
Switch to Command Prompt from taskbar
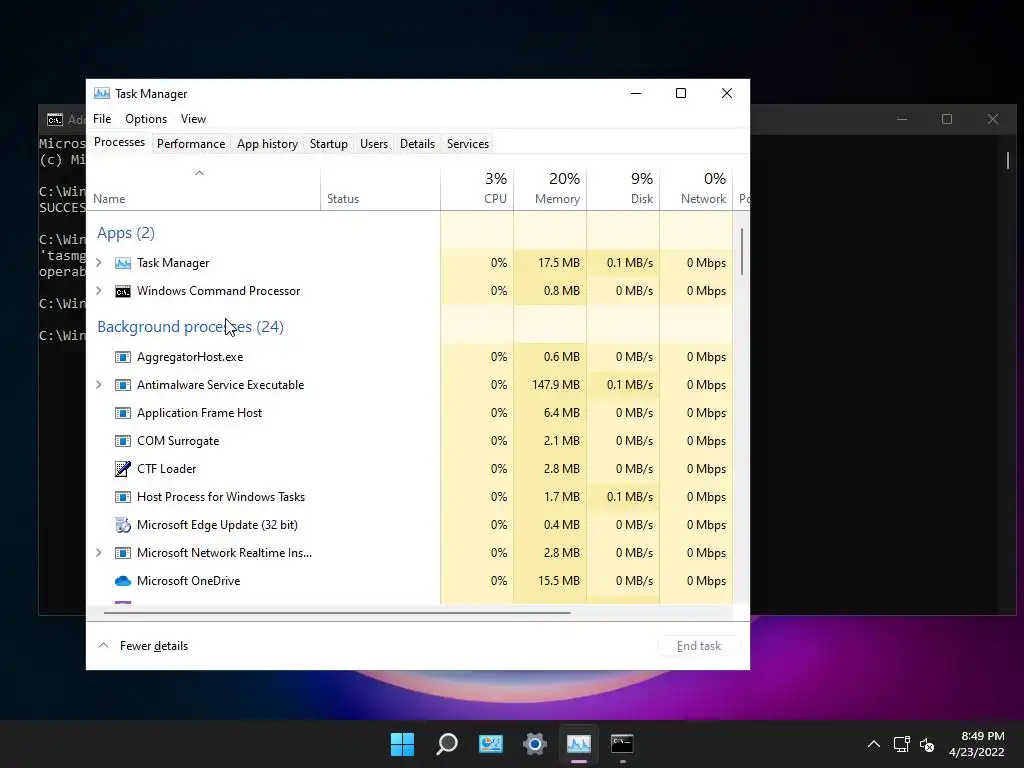(622, 744)
